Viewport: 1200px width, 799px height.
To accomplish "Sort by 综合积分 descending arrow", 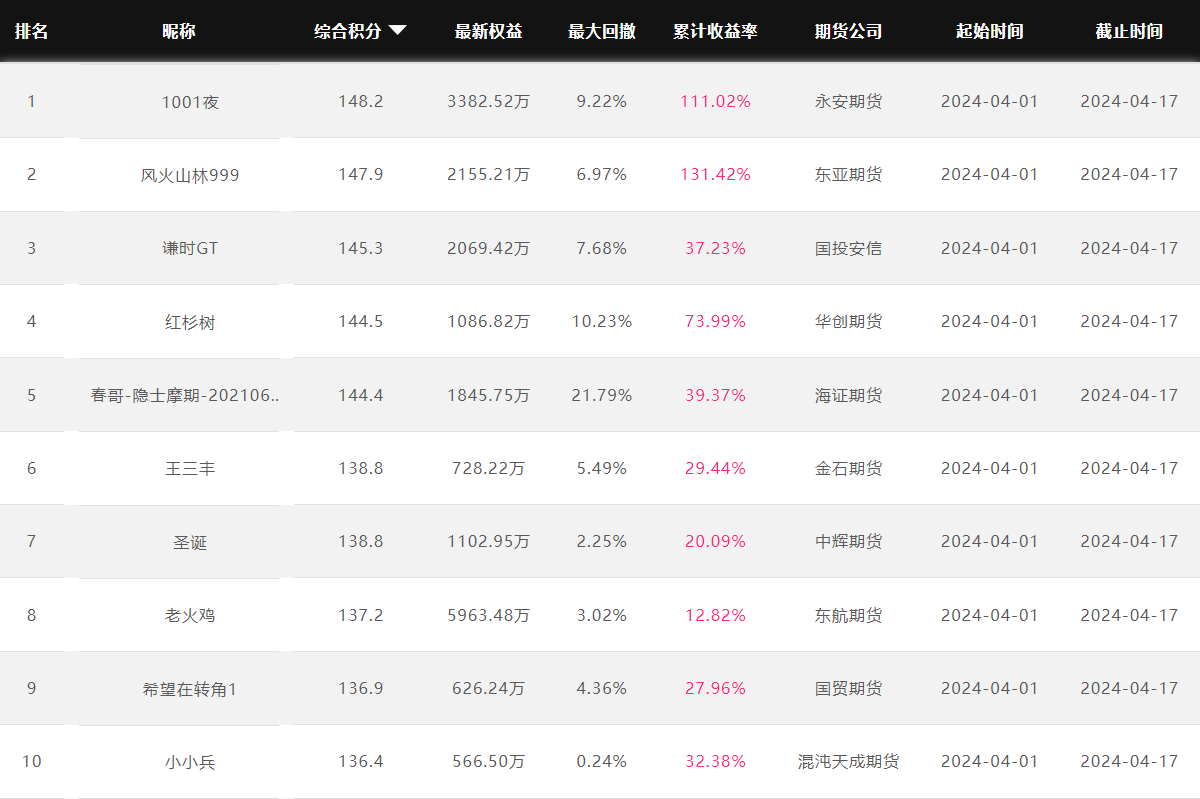I will click(x=398, y=31).
